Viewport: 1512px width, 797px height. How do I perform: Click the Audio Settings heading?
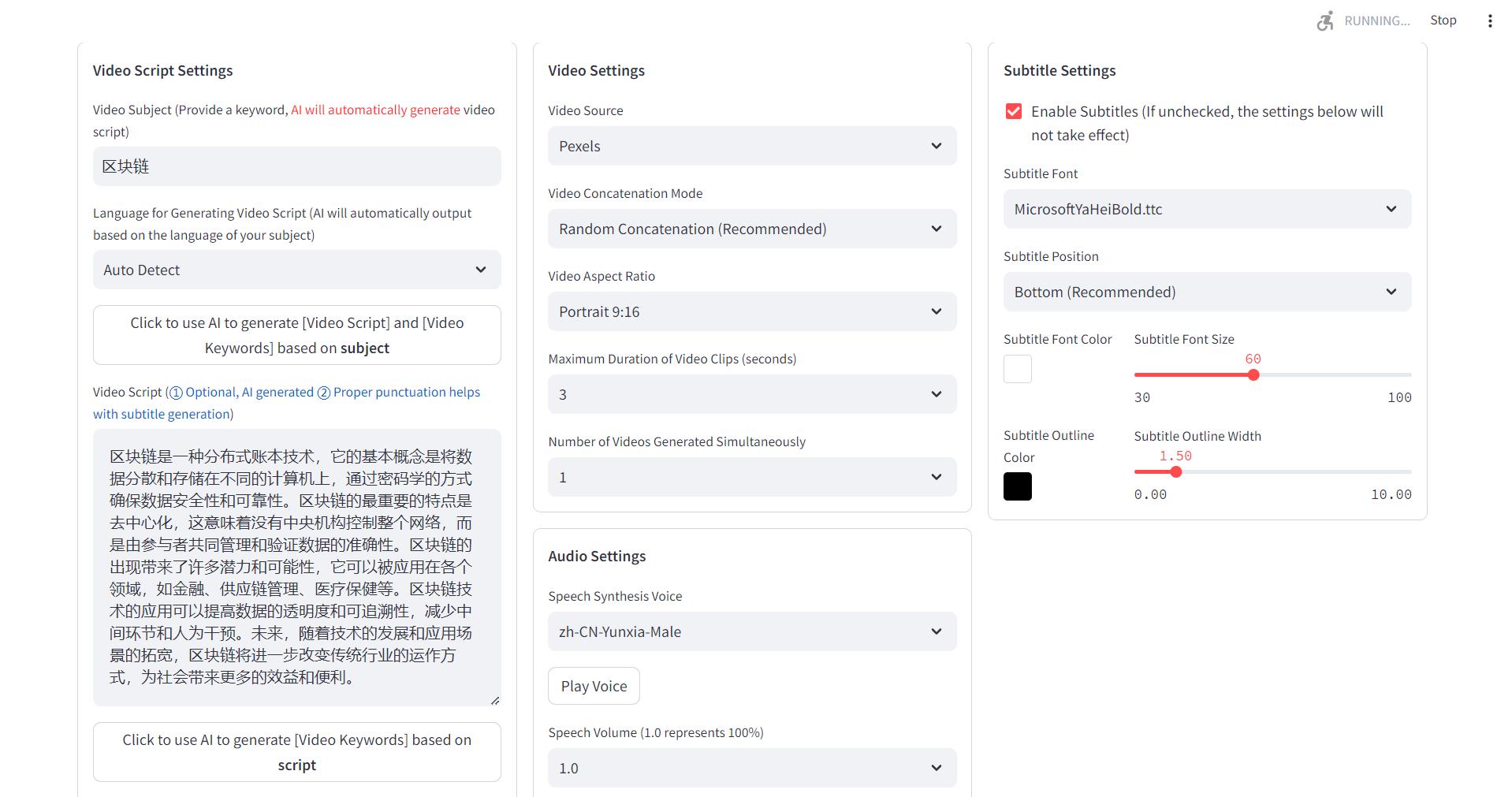[x=597, y=556]
